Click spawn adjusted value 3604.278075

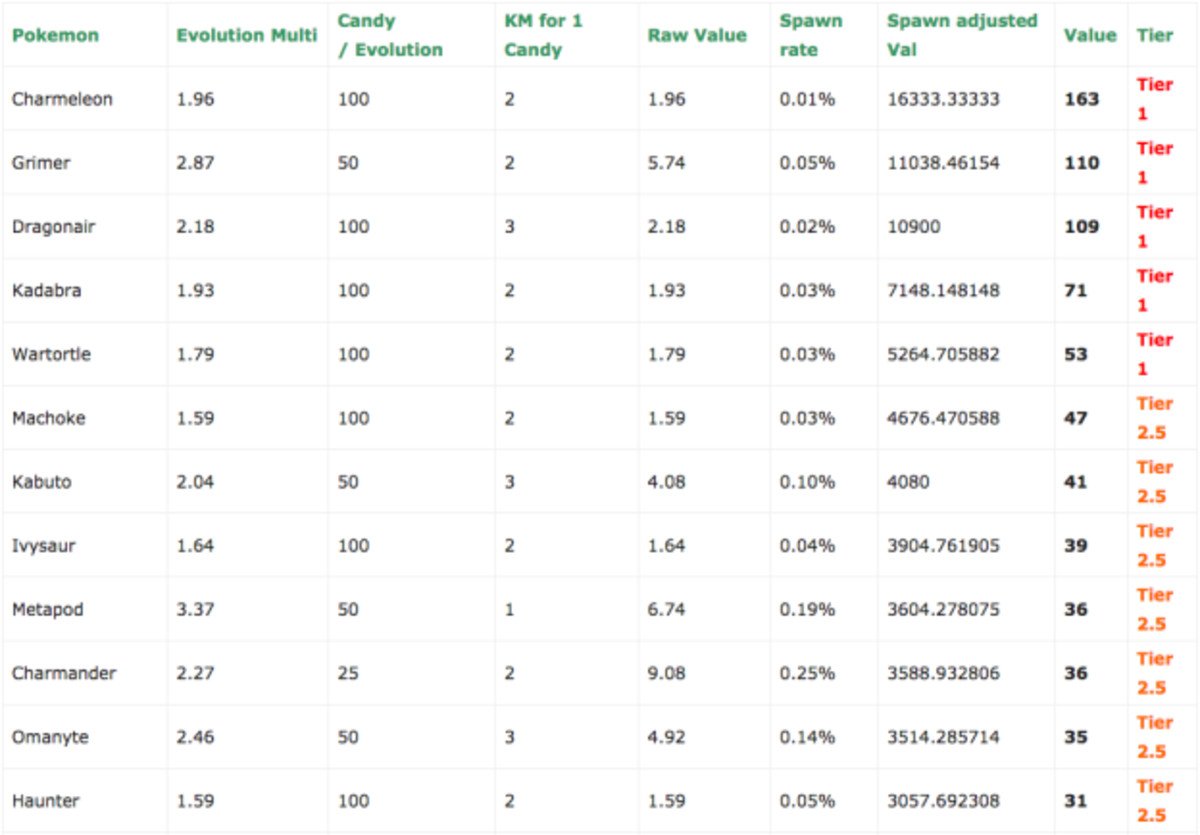coord(943,610)
